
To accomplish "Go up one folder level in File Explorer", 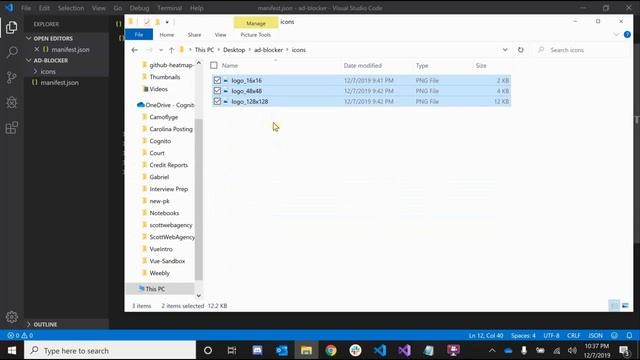I will (171, 50).
